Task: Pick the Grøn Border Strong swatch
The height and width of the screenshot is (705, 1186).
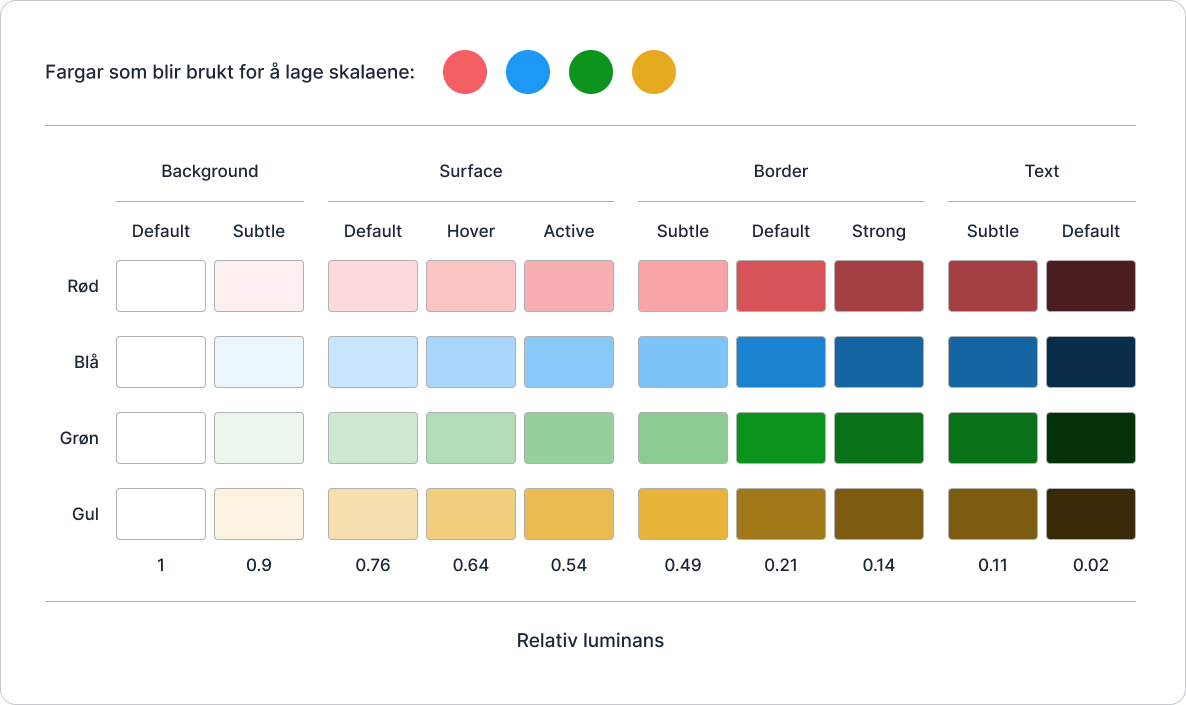Action: (x=879, y=438)
